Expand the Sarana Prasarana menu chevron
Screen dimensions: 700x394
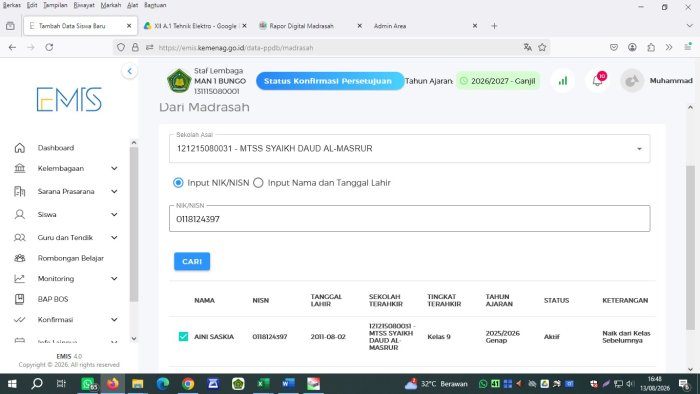click(114, 191)
